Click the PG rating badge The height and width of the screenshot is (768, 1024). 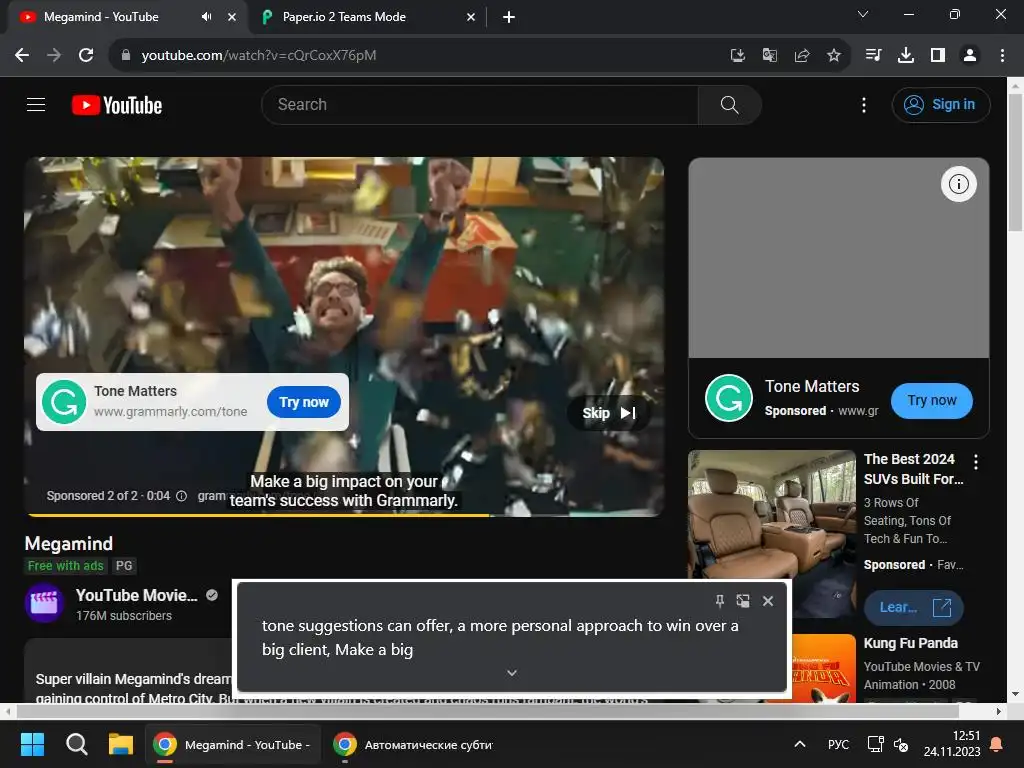[124, 566]
